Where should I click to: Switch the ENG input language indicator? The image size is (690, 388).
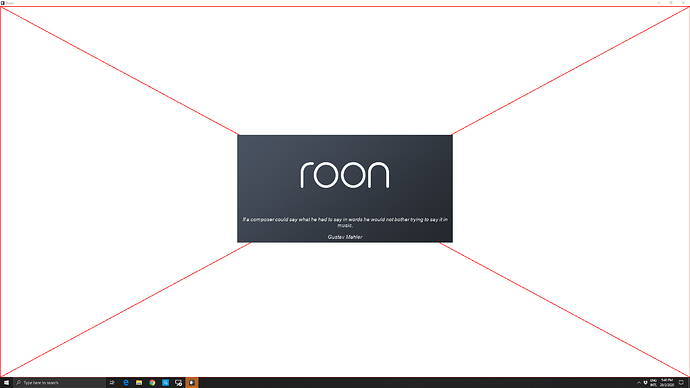coord(653,383)
